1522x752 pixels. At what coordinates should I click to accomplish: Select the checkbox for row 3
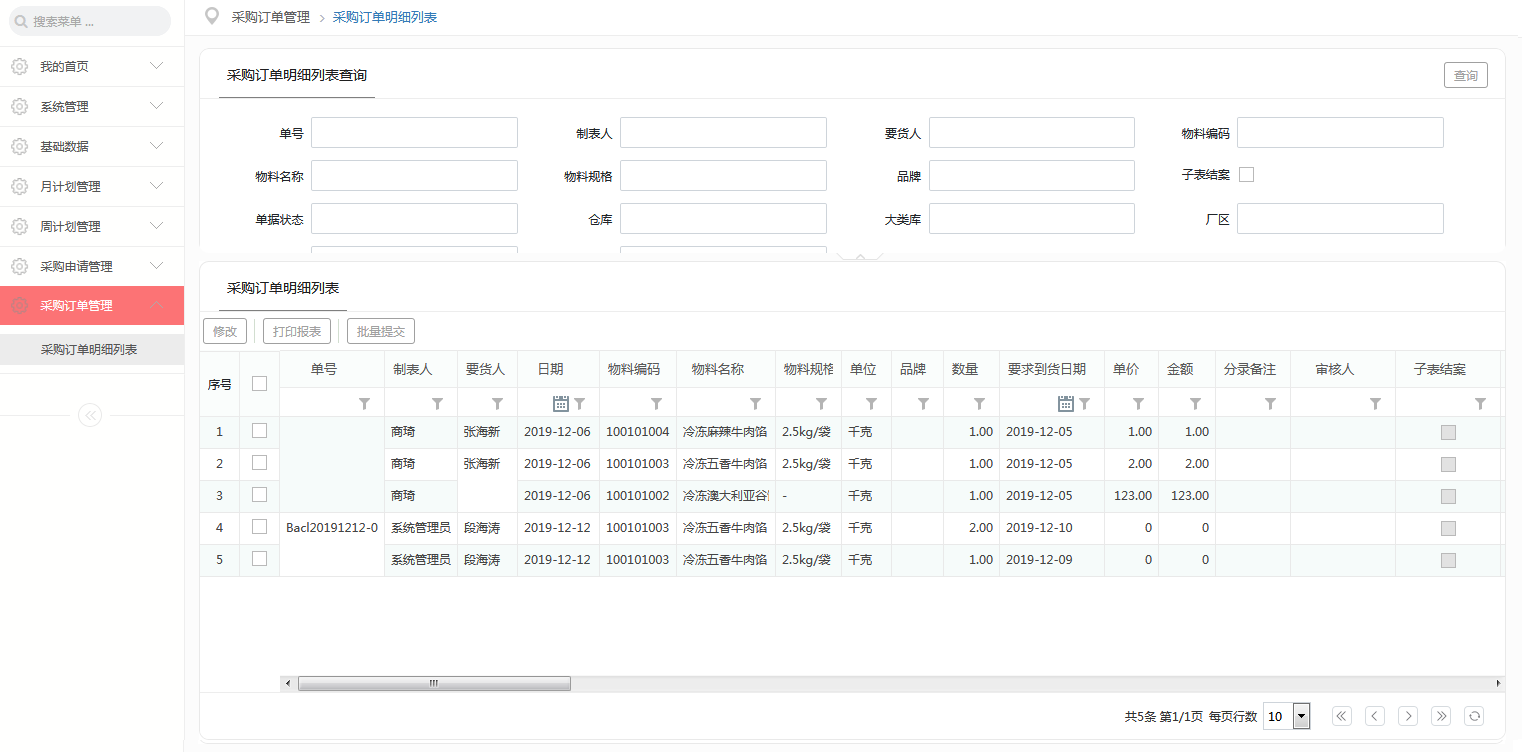(259, 494)
